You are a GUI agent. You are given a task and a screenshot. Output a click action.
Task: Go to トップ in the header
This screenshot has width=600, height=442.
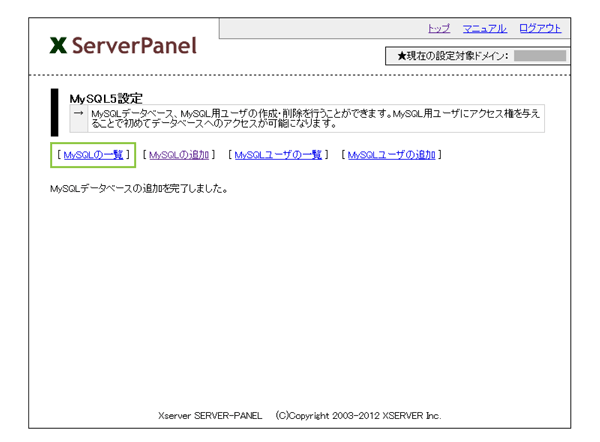coord(439,28)
